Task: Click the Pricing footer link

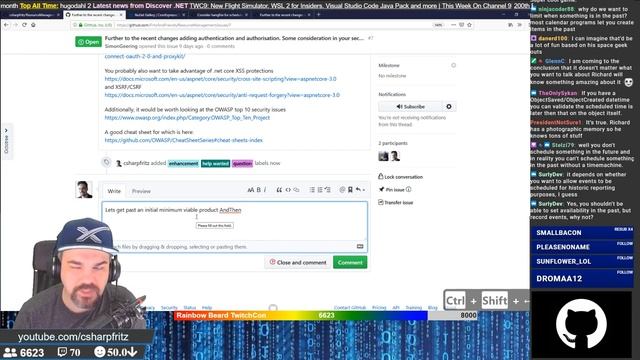Action: click(x=379, y=307)
